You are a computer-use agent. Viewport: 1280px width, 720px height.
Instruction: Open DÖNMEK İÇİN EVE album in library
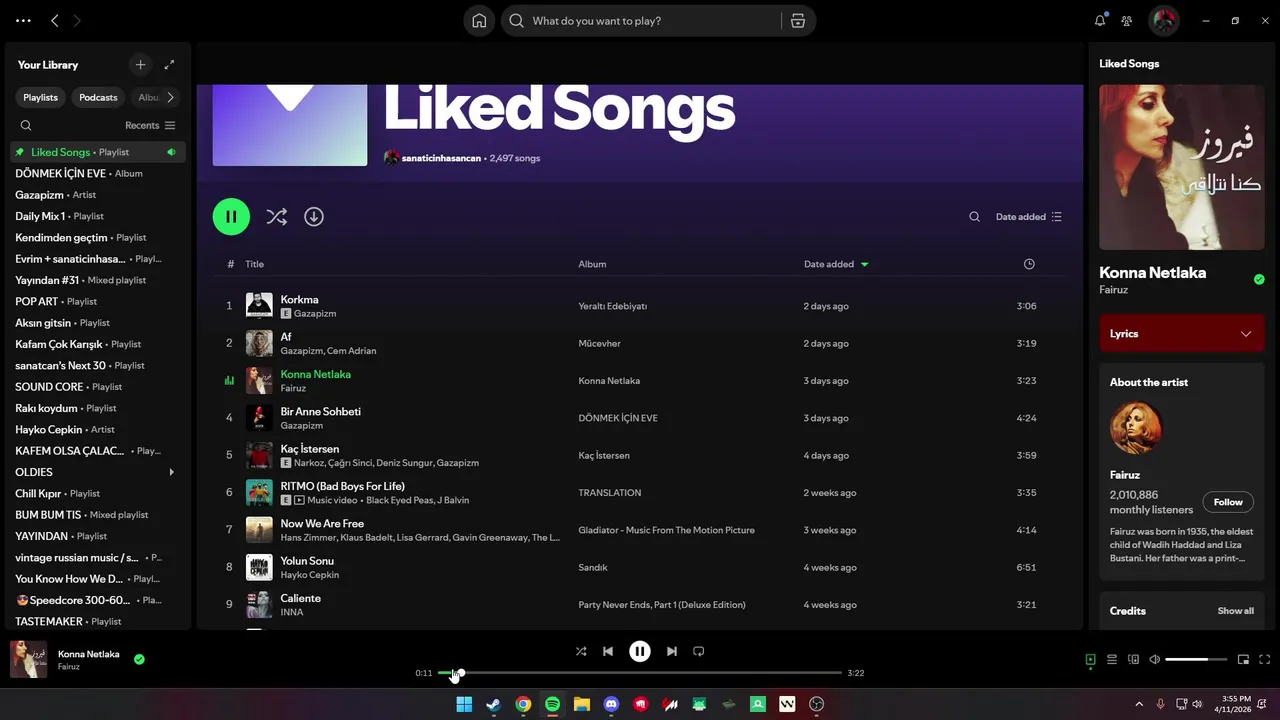point(98,173)
